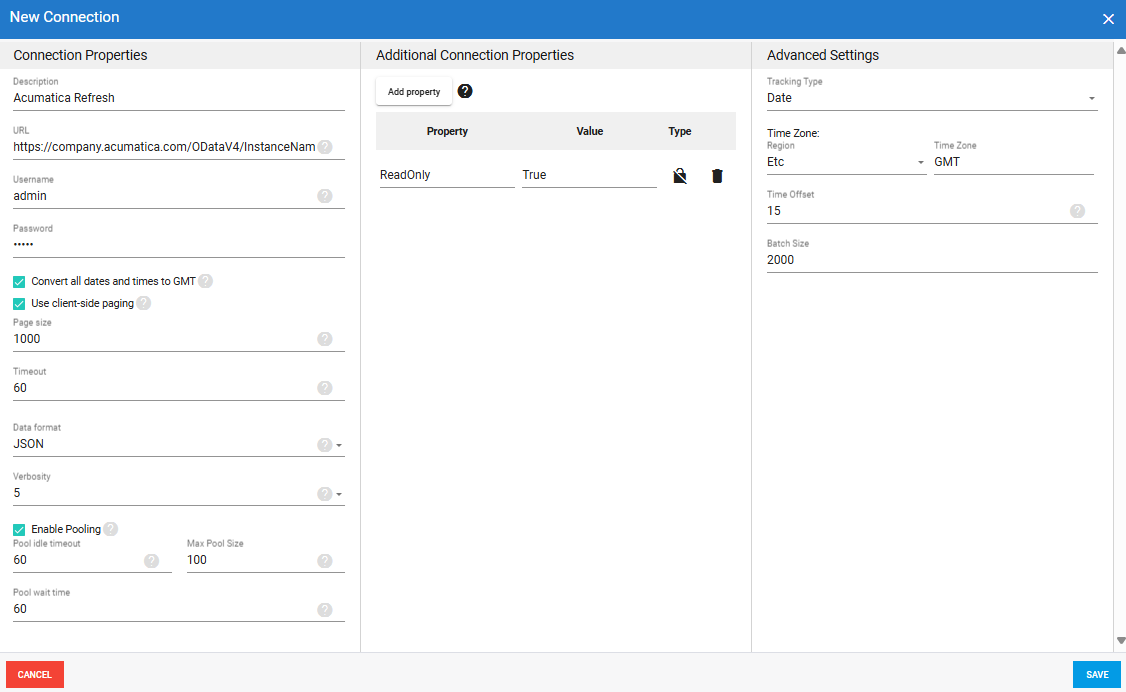The width and height of the screenshot is (1126, 692).
Task: Click the Pool wait time help icon
Action: pos(325,610)
